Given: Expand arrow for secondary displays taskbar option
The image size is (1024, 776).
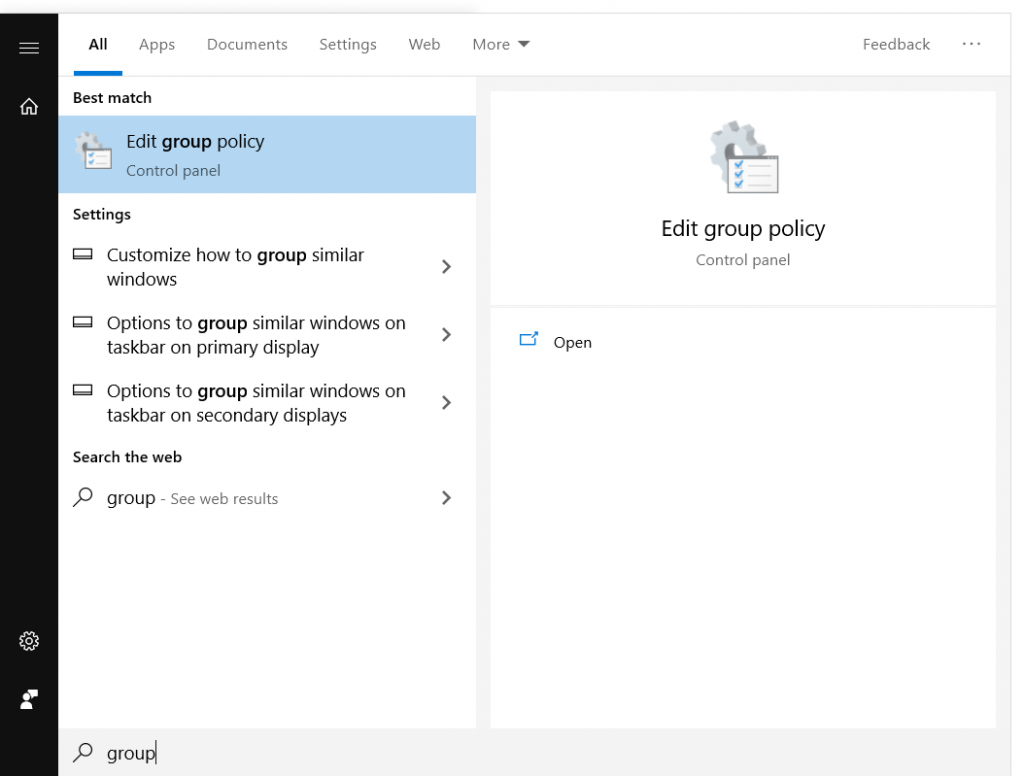Looking at the screenshot, I should tap(446, 402).
